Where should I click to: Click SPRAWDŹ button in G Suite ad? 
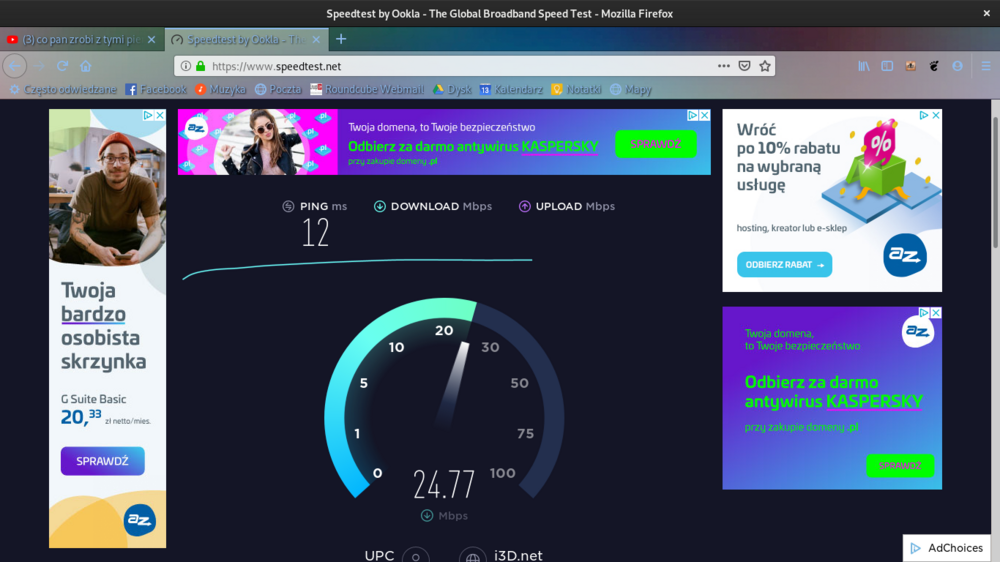pyautogui.click(x=103, y=461)
